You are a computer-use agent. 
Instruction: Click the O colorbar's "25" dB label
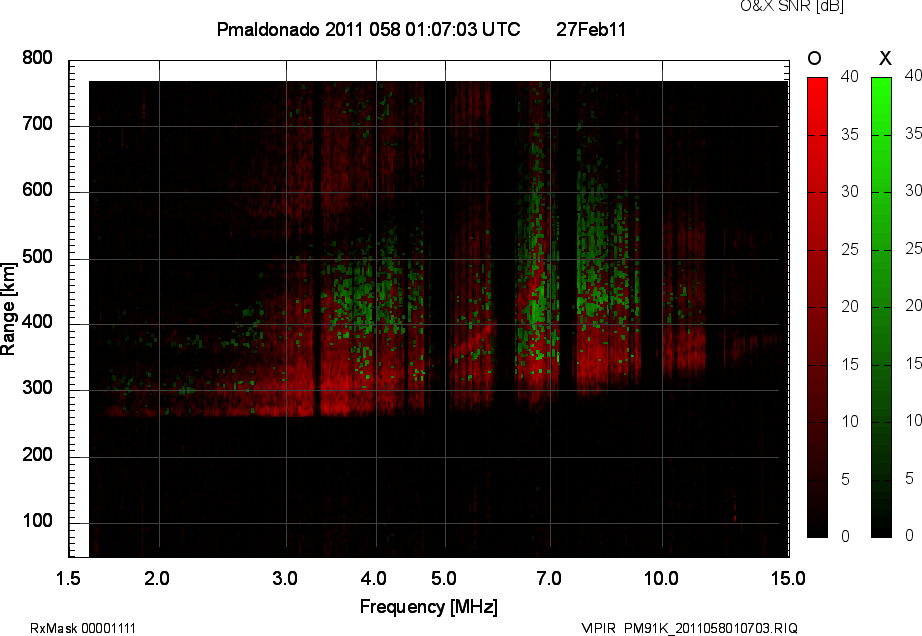(850, 250)
